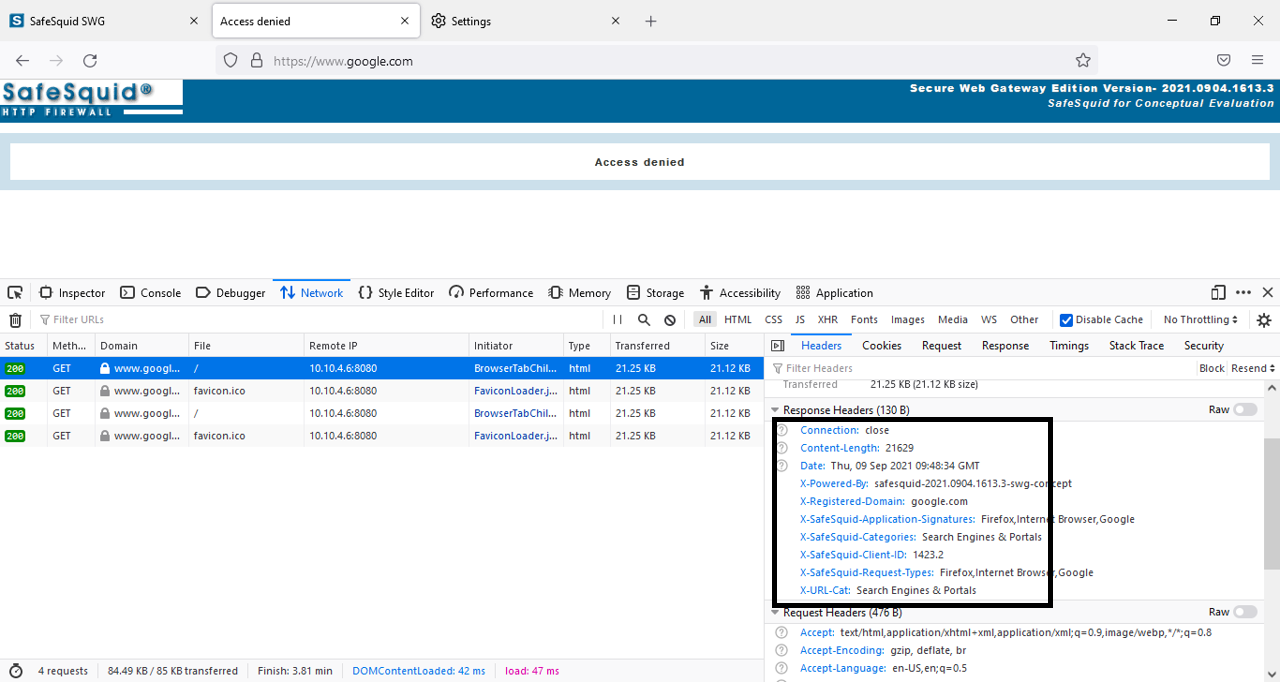Focus the Filter URLs input field
The image size is (1280, 682).
320,320
